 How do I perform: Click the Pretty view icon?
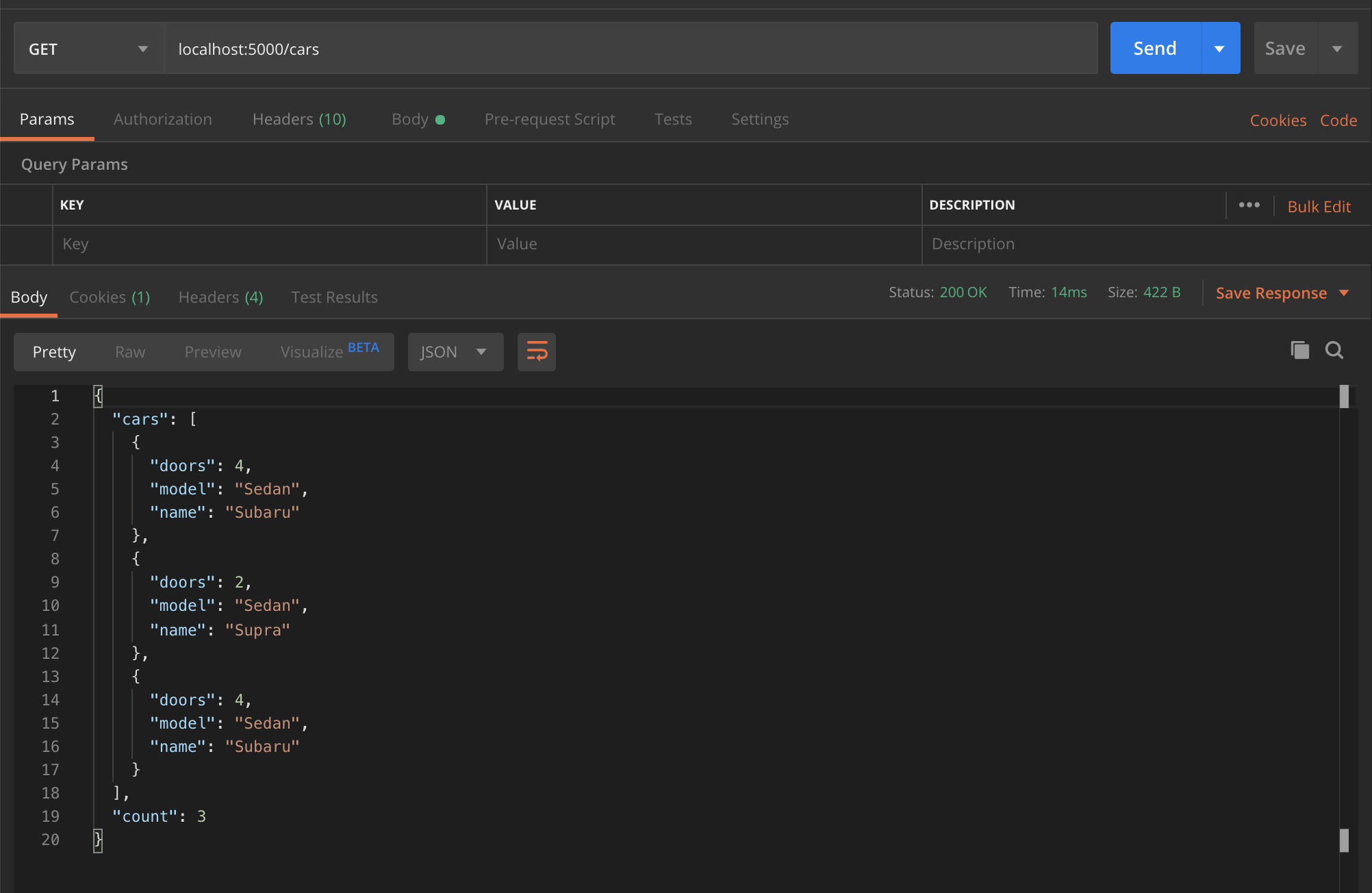click(53, 350)
